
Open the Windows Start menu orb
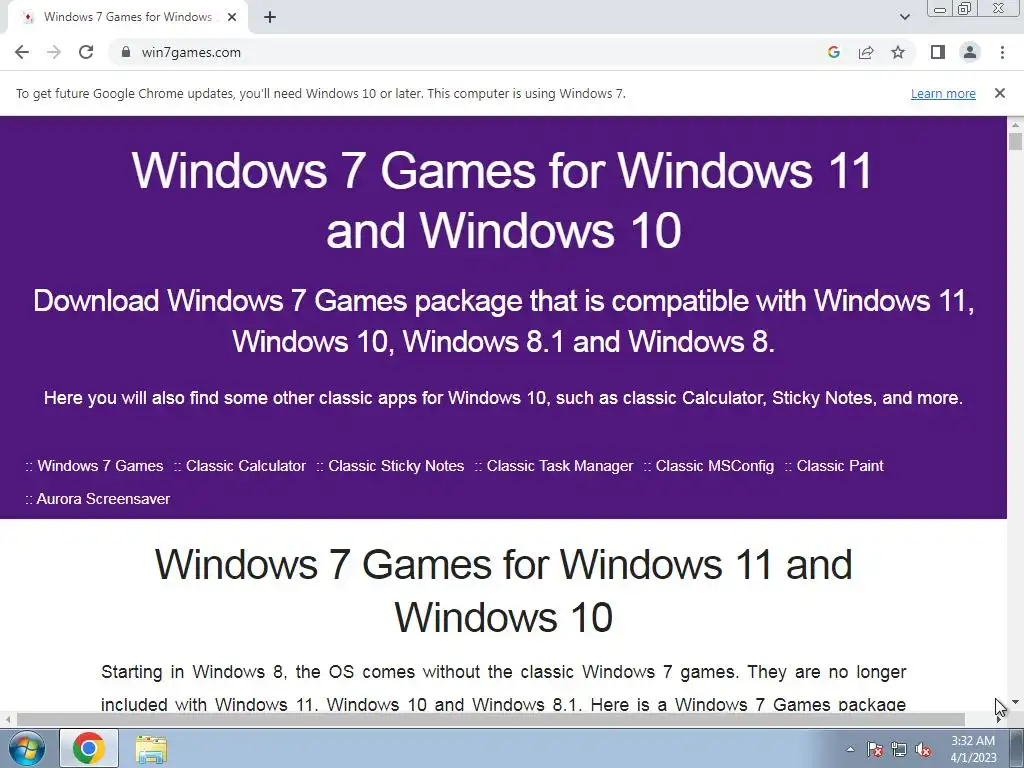point(27,748)
